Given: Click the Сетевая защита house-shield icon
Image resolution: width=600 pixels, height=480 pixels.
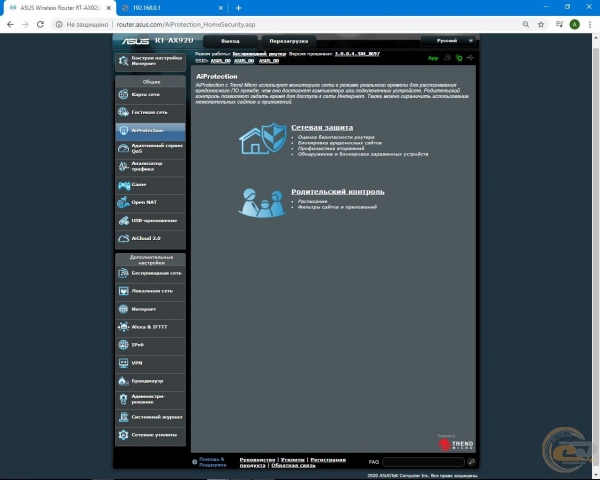Looking at the screenshot, I should coord(262,140).
